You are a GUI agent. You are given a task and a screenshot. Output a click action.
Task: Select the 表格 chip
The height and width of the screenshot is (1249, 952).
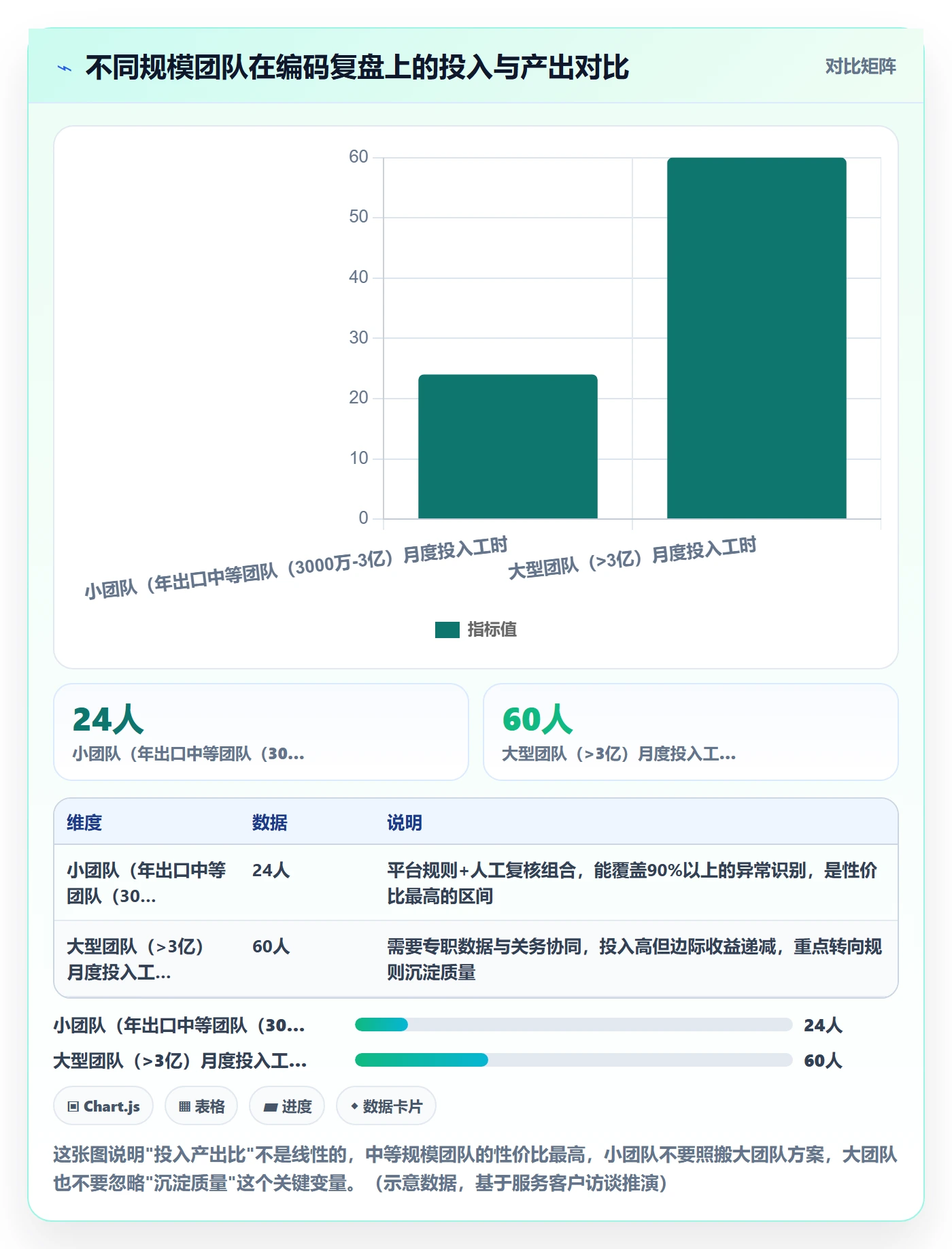pos(201,1106)
